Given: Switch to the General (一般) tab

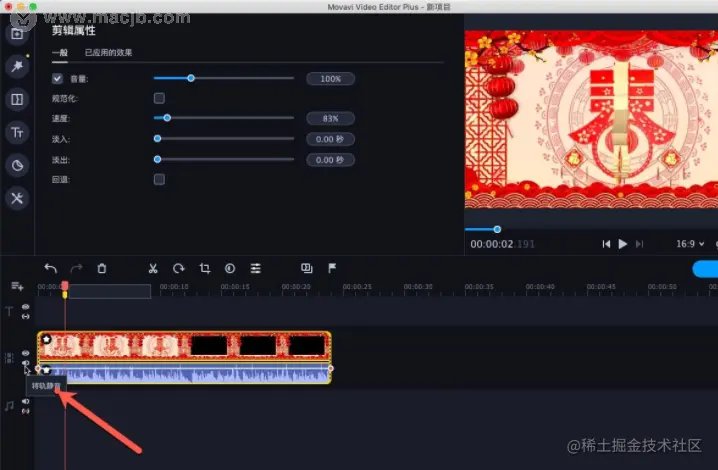Looking at the screenshot, I should point(60,53).
